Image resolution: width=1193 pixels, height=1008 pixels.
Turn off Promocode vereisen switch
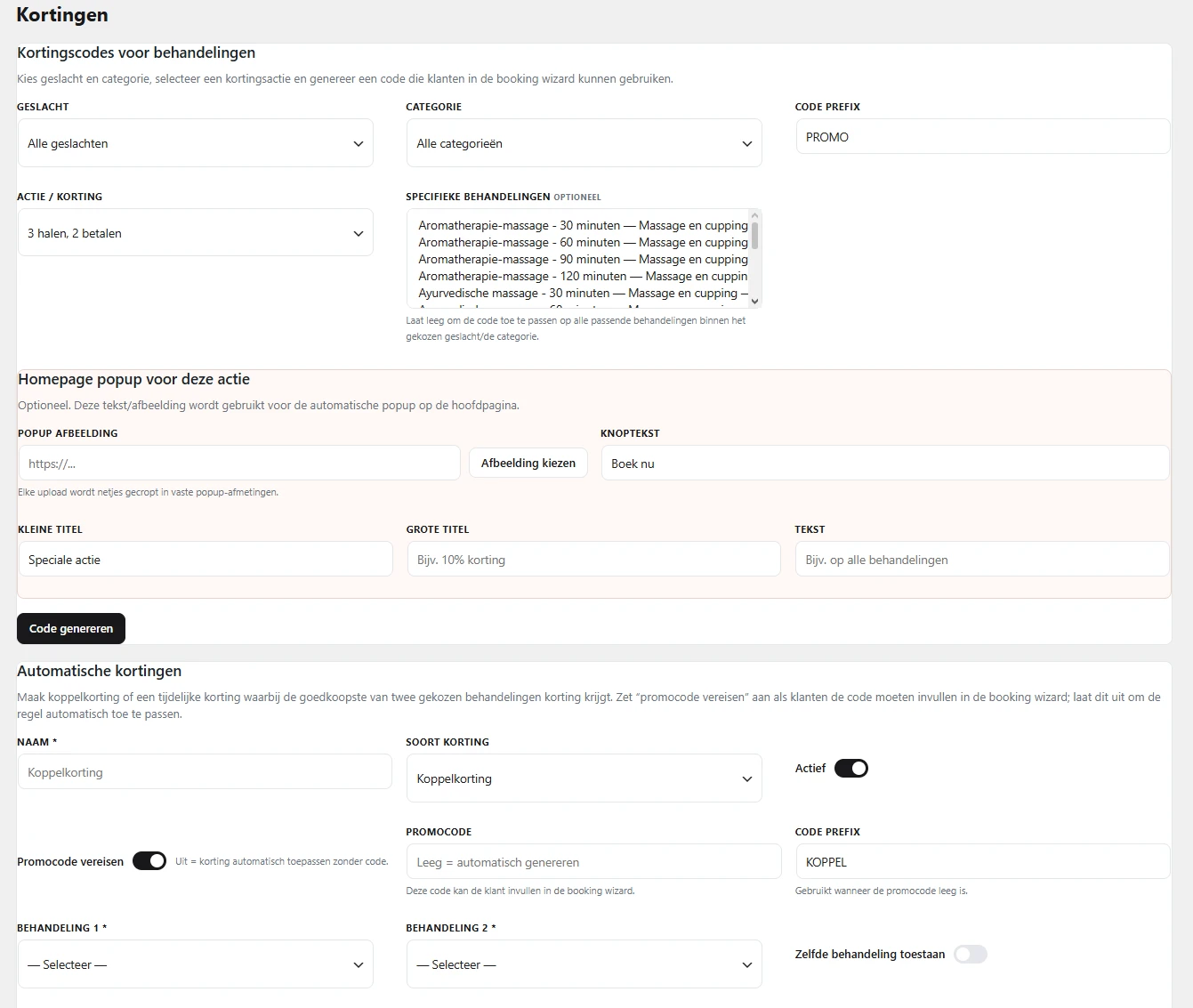point(149,861)
